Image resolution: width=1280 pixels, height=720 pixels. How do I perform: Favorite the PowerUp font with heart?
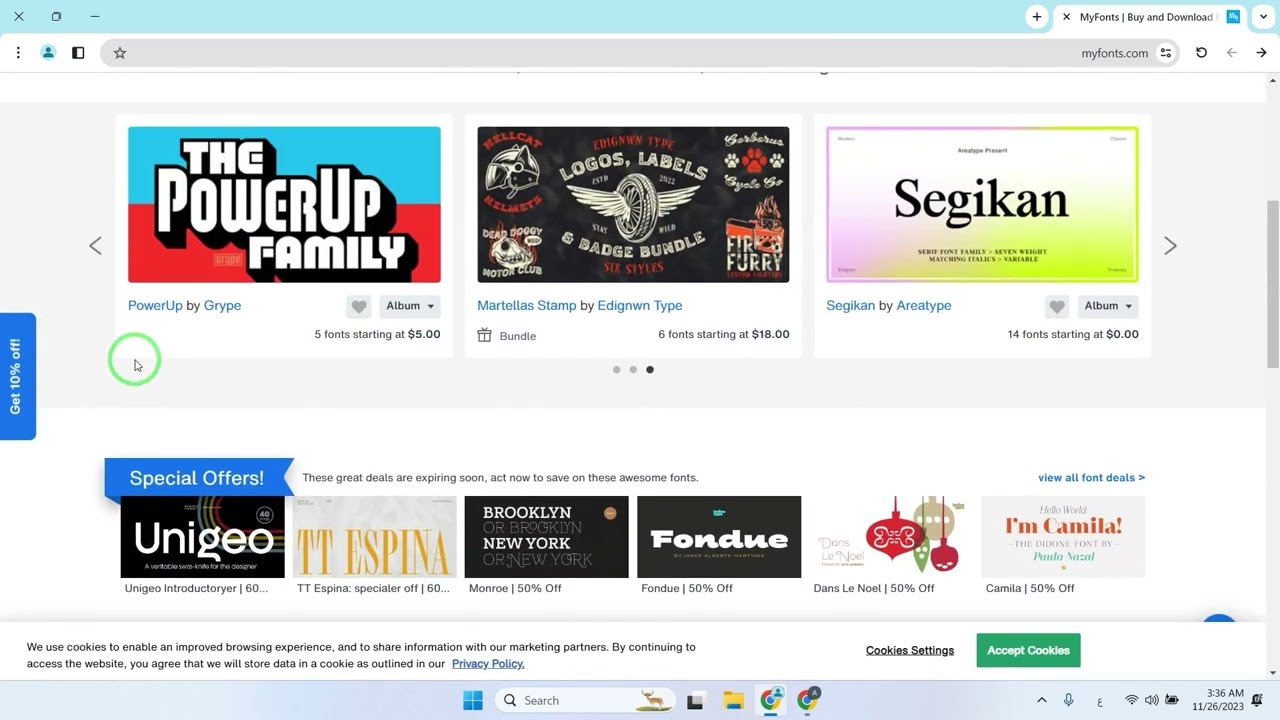pyautogui.click(x=359, y=306)
